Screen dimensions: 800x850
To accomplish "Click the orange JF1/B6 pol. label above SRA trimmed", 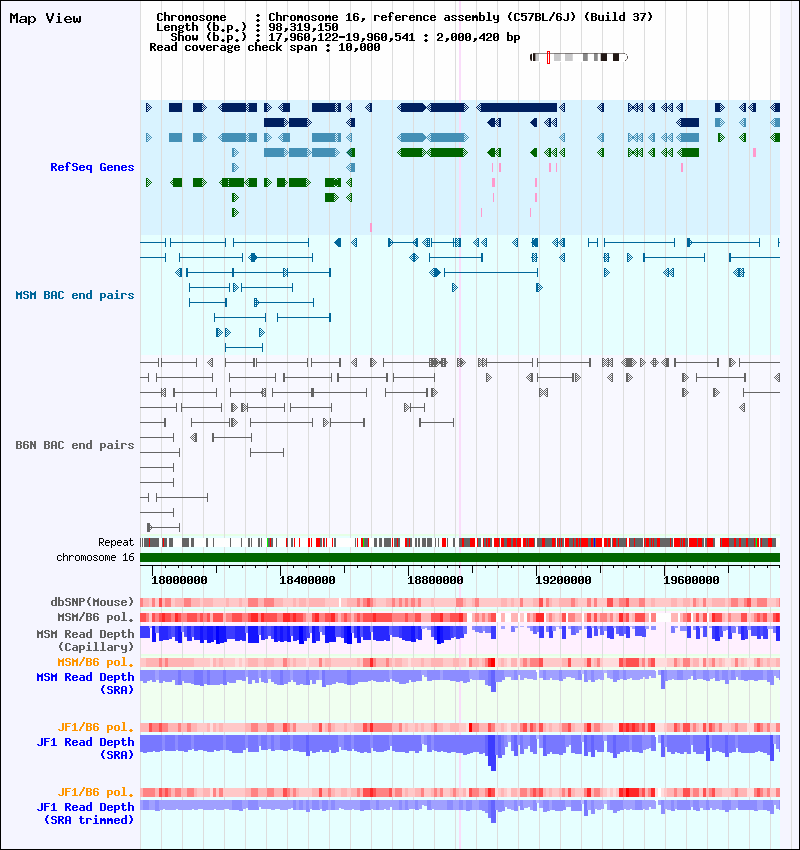I will (x=96, y=792).
